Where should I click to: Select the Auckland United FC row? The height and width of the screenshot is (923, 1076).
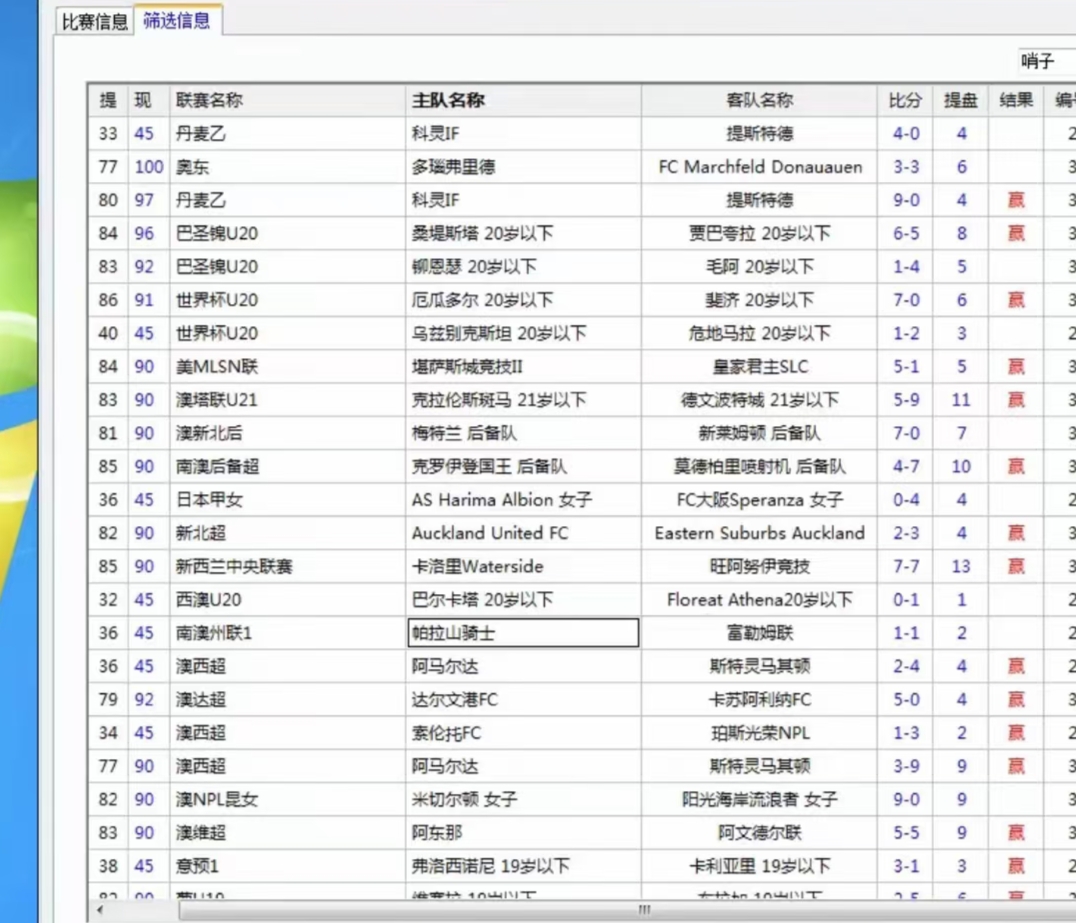click(489, 533)
